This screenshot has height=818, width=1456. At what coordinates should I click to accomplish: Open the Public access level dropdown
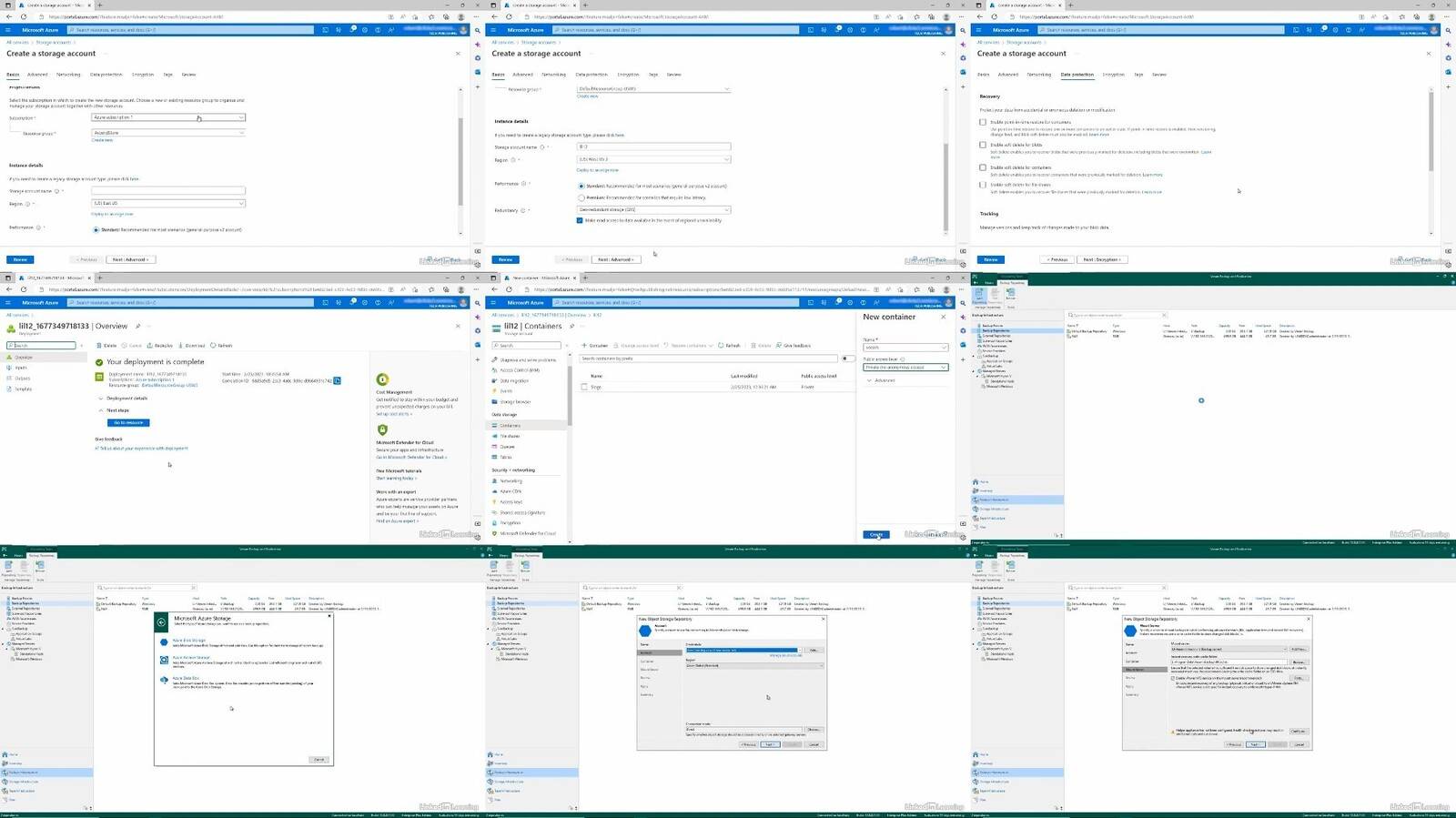[x=905, y=368]
